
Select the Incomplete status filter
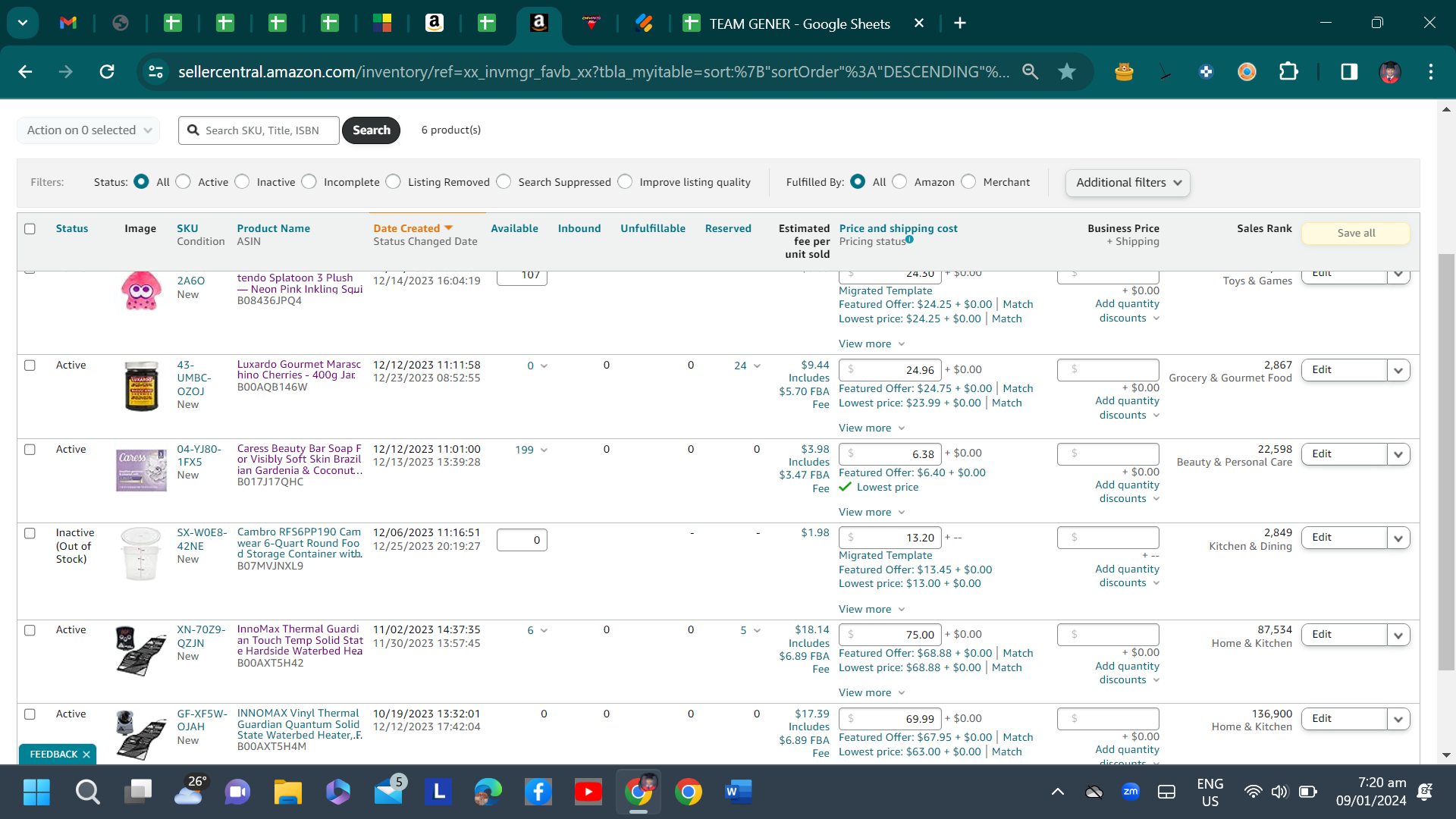pyautogui.click(x=309, y=182)
